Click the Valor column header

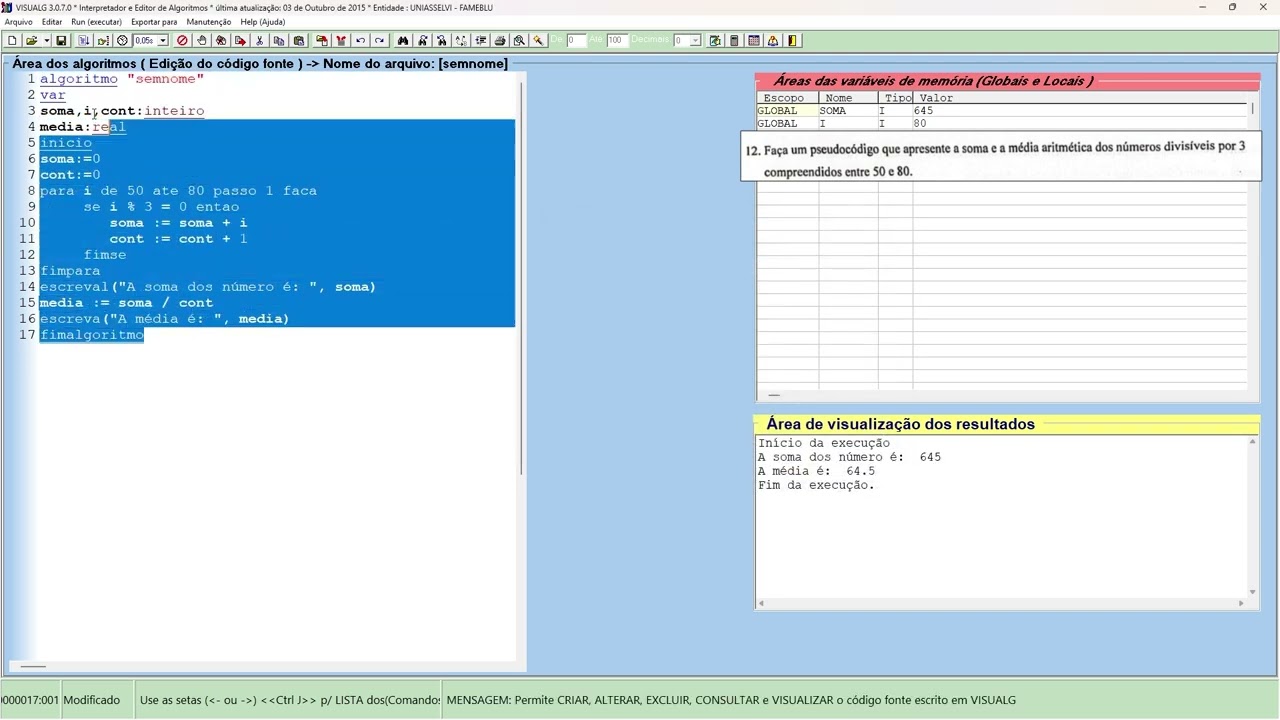coord(1080,98)
